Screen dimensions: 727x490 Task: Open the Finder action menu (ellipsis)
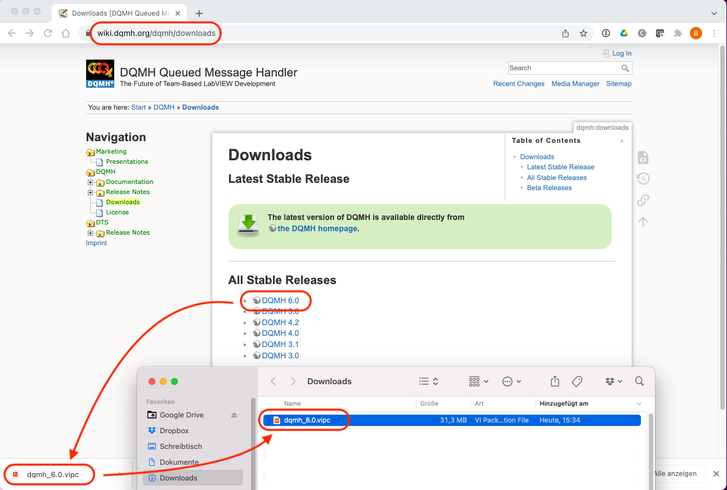pyautogui.click(x=512, y=382)
